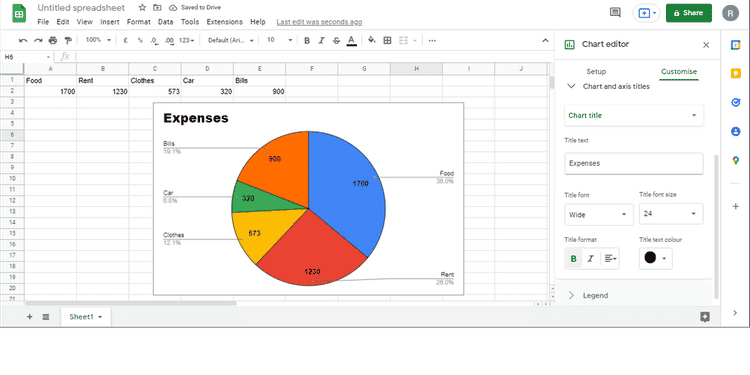This screenshot has width=750, height=375.
Task: Open the Insert menu
Action: coord(110,22)
